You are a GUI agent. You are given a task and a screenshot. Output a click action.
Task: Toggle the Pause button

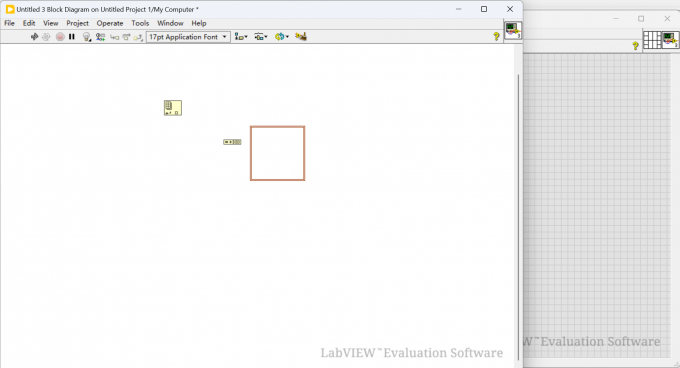[72, 37]
